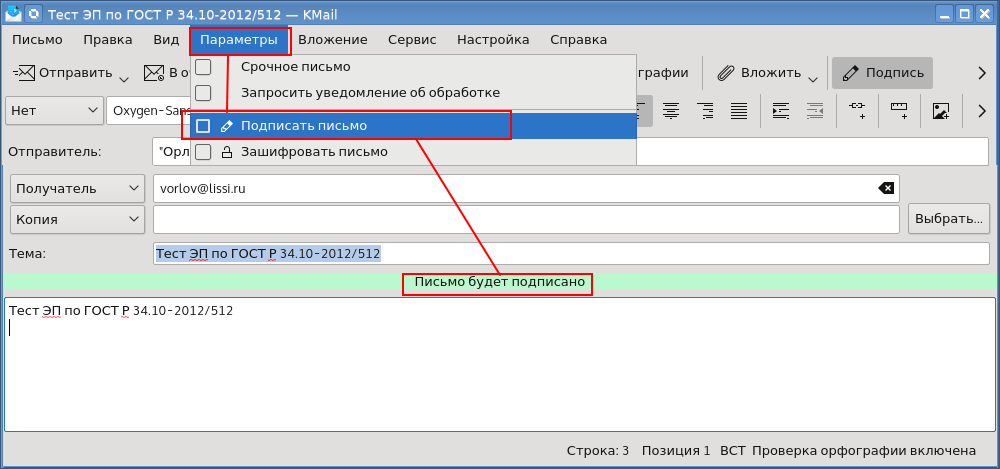Open the dropdown arrow next to Отправить
This screenshot has width=1000, height=469.
tap(124, 78)
